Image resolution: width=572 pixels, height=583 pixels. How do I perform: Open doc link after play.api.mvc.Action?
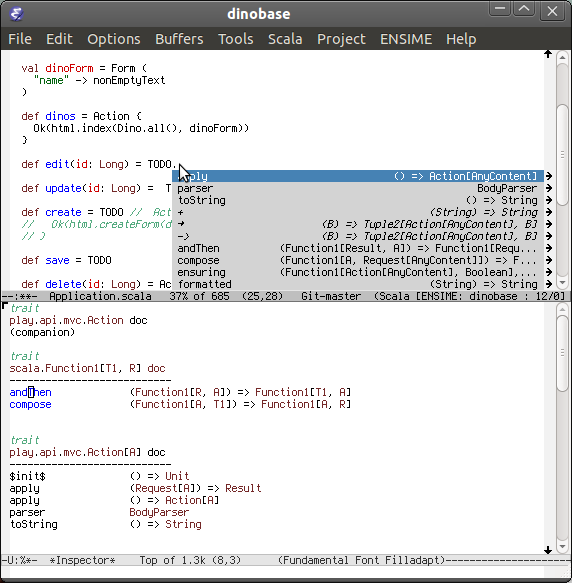(x=138, y=320)
